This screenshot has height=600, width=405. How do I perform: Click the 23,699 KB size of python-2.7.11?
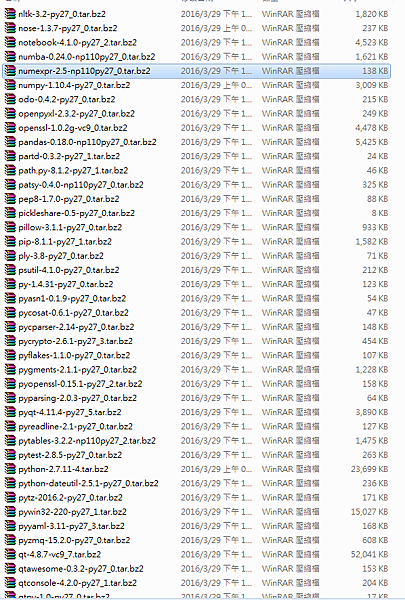click(369, 469)
